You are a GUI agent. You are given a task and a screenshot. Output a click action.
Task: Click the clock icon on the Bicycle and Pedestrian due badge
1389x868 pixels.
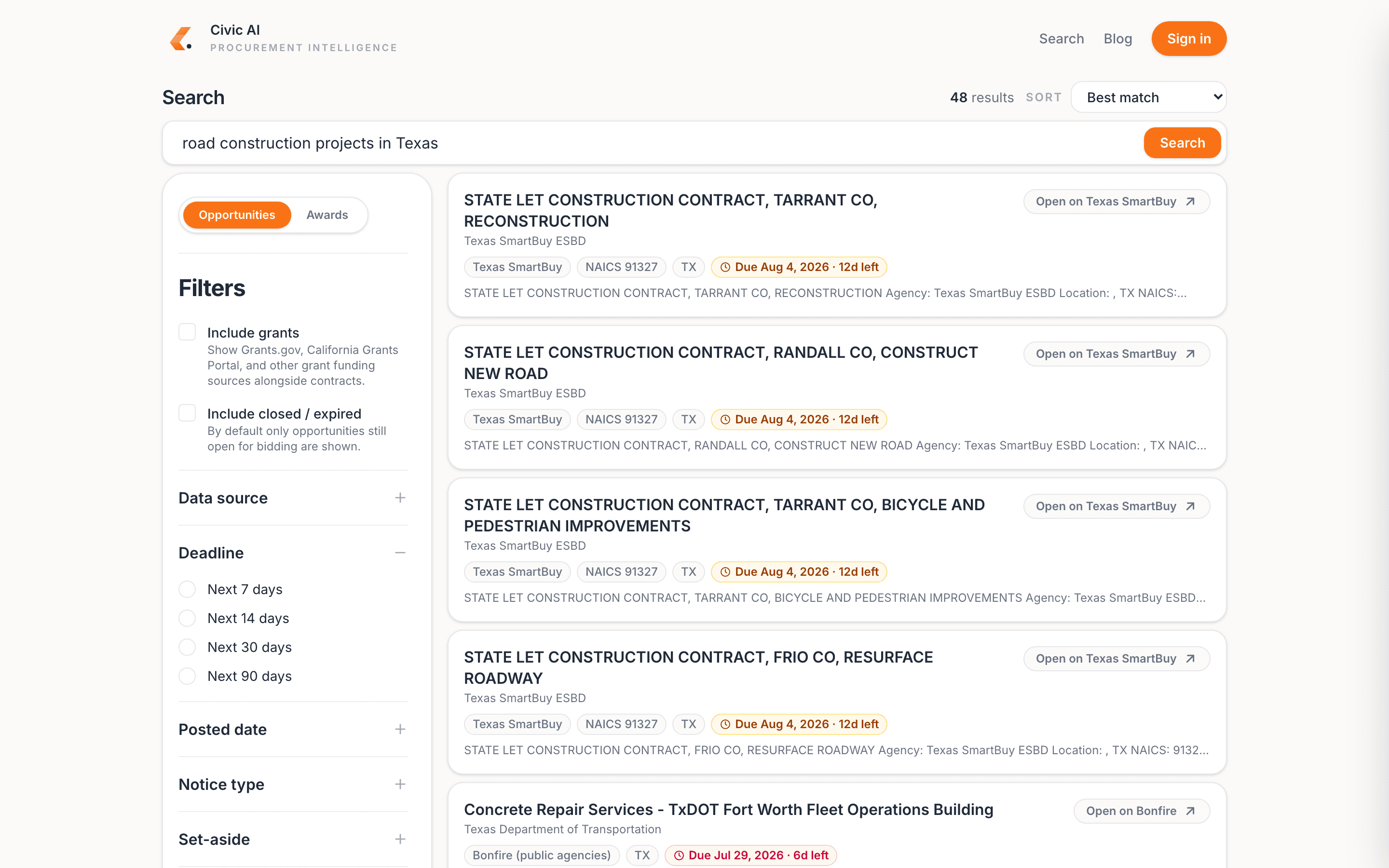tap(725, 572)
